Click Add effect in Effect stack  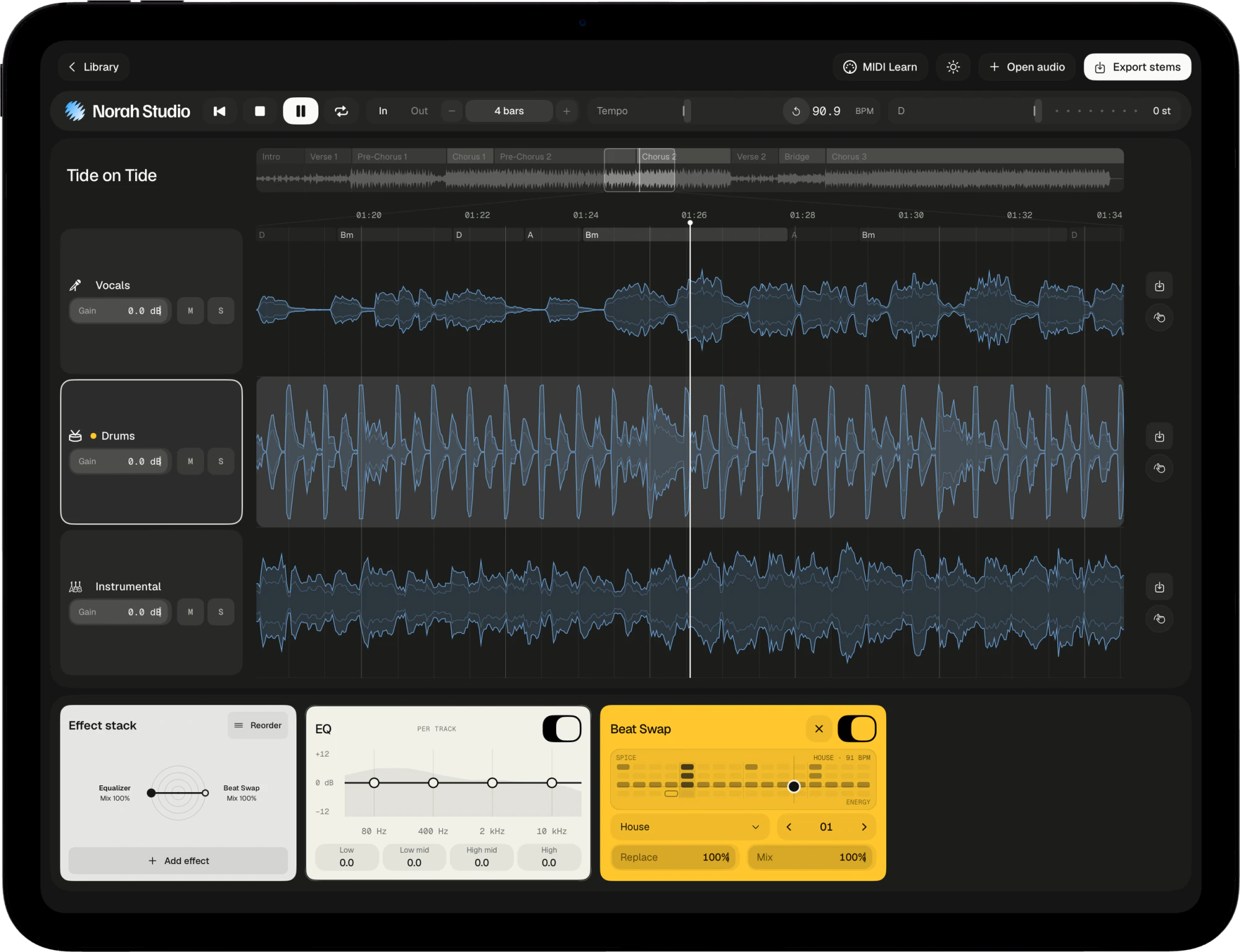178,861
